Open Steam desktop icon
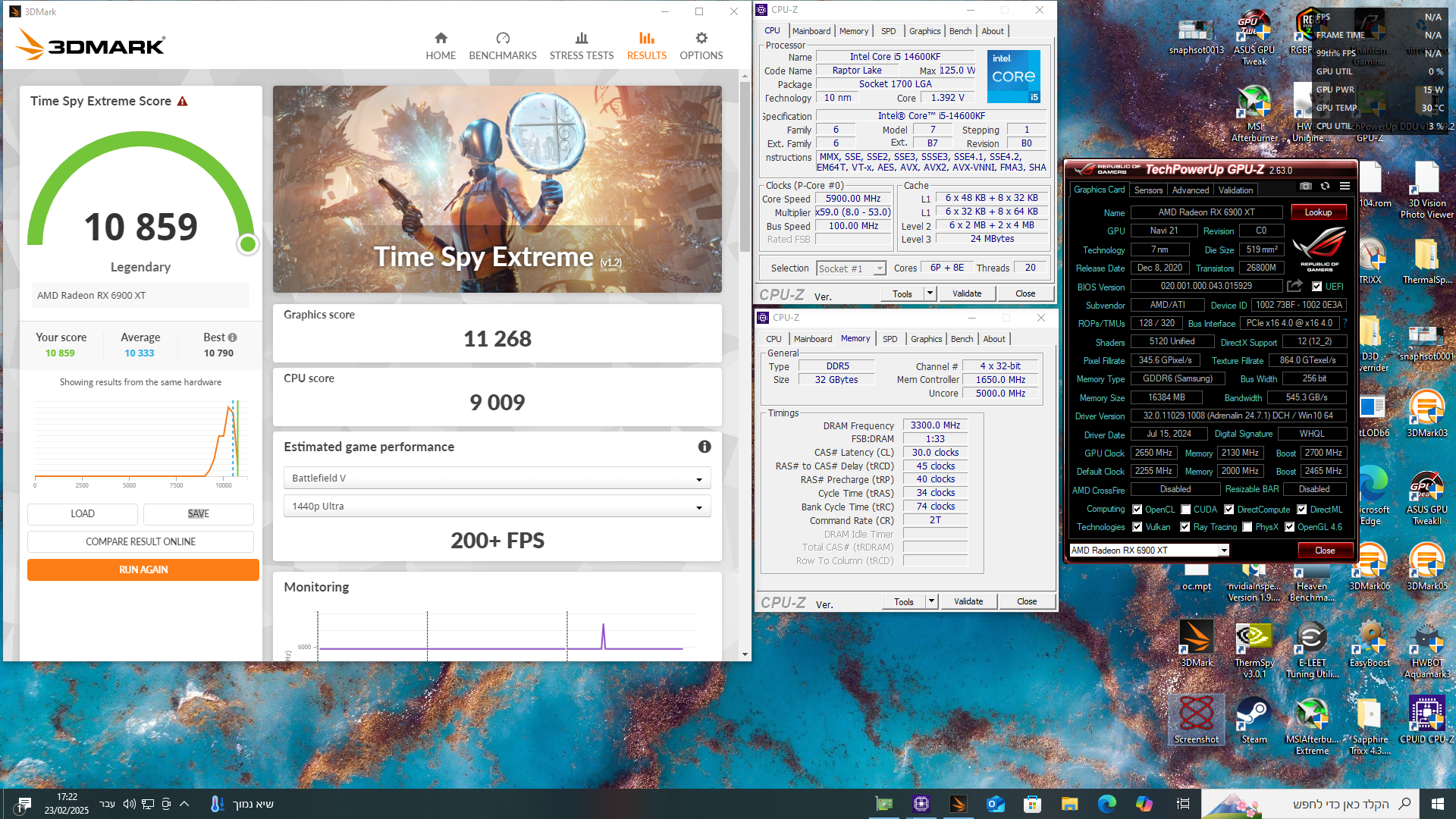 pyautogui.click(x=1254, y=714)
